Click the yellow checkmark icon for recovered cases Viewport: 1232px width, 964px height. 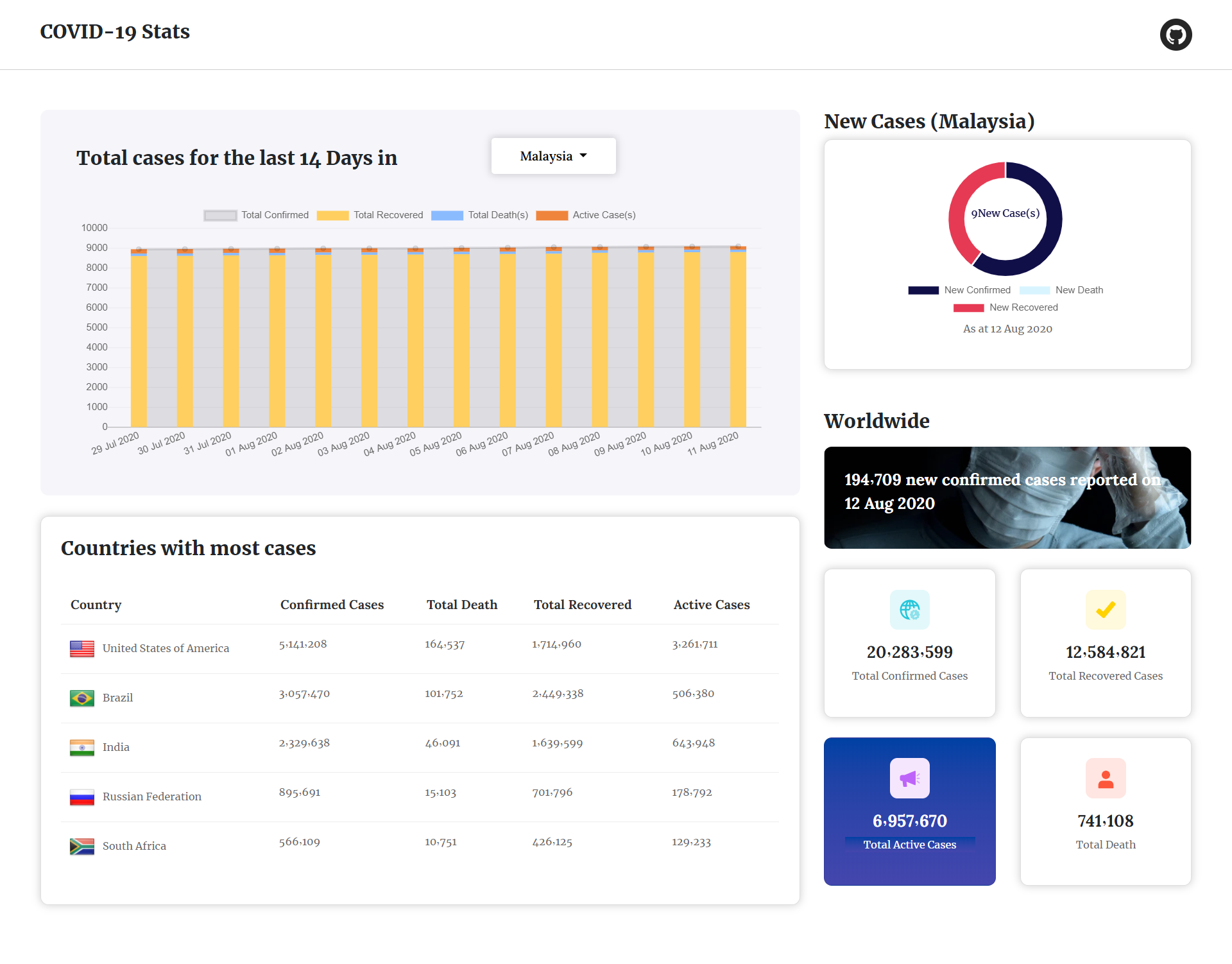coord(1106,610)
